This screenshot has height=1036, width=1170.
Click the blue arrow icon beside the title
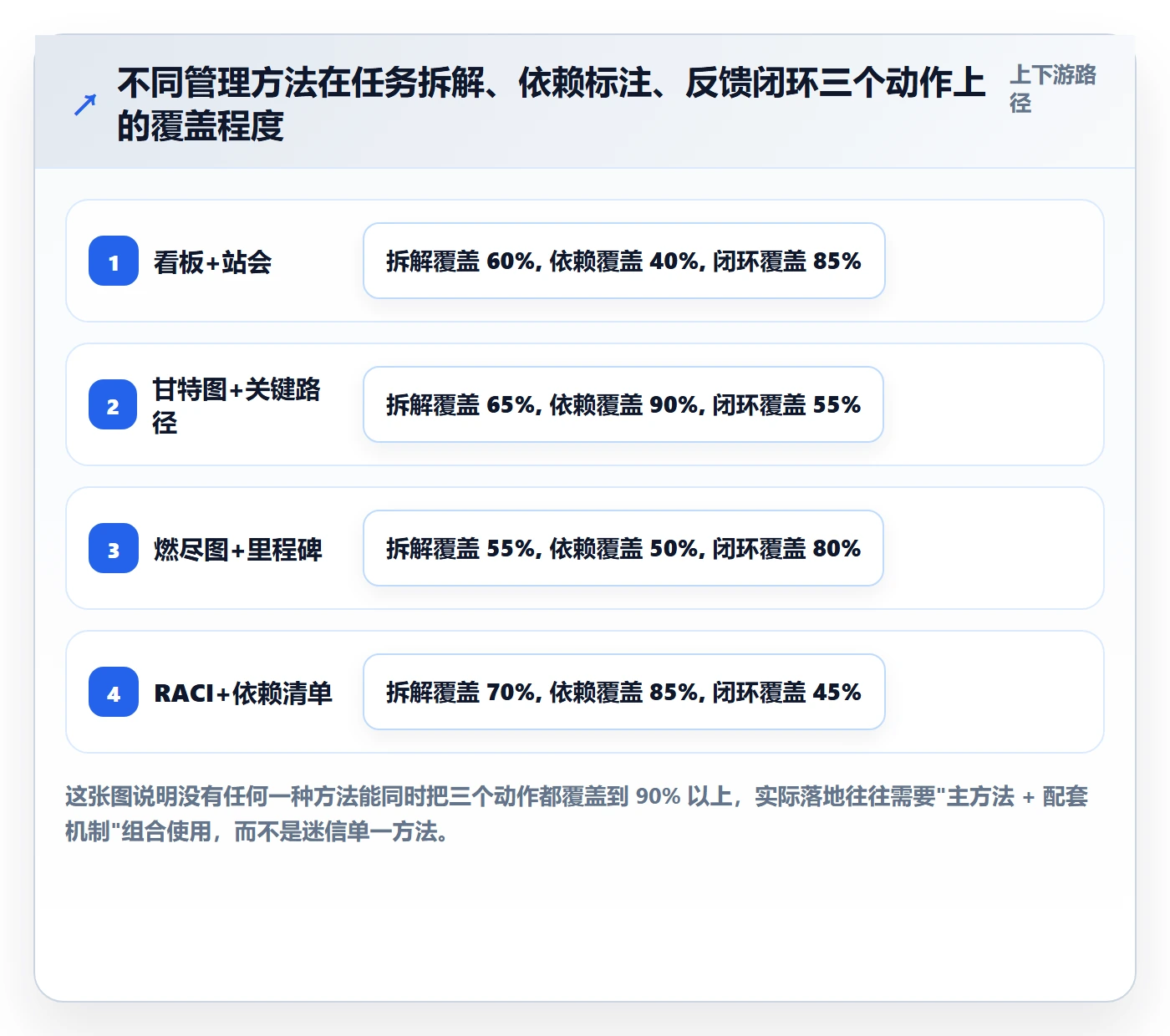point(85,105)
